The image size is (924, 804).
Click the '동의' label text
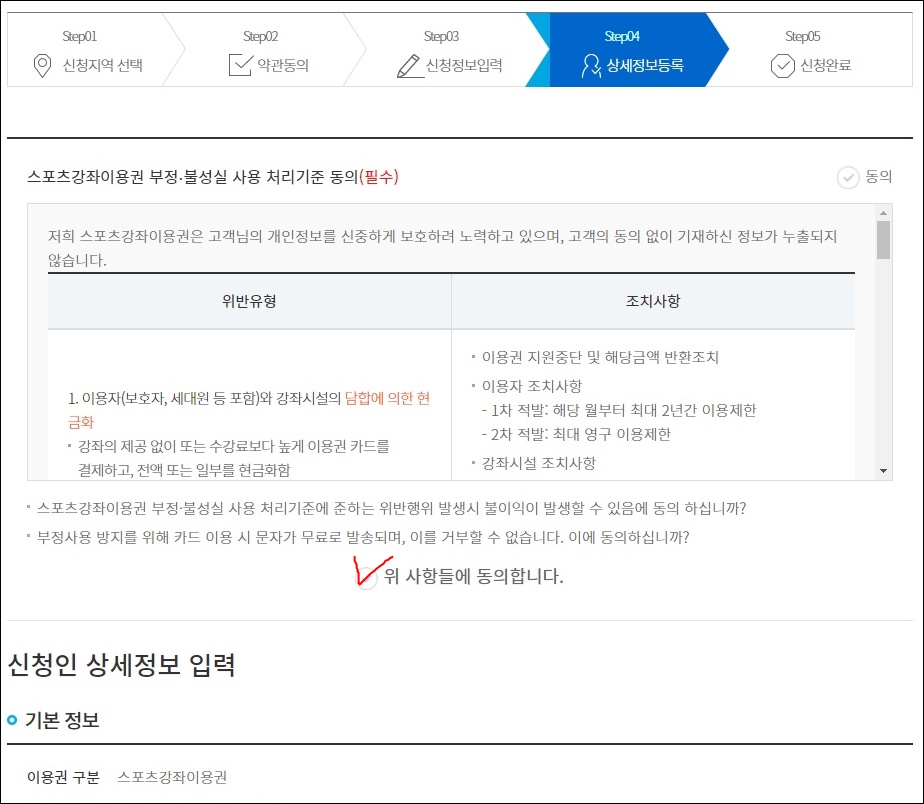(x=878, y=176)
